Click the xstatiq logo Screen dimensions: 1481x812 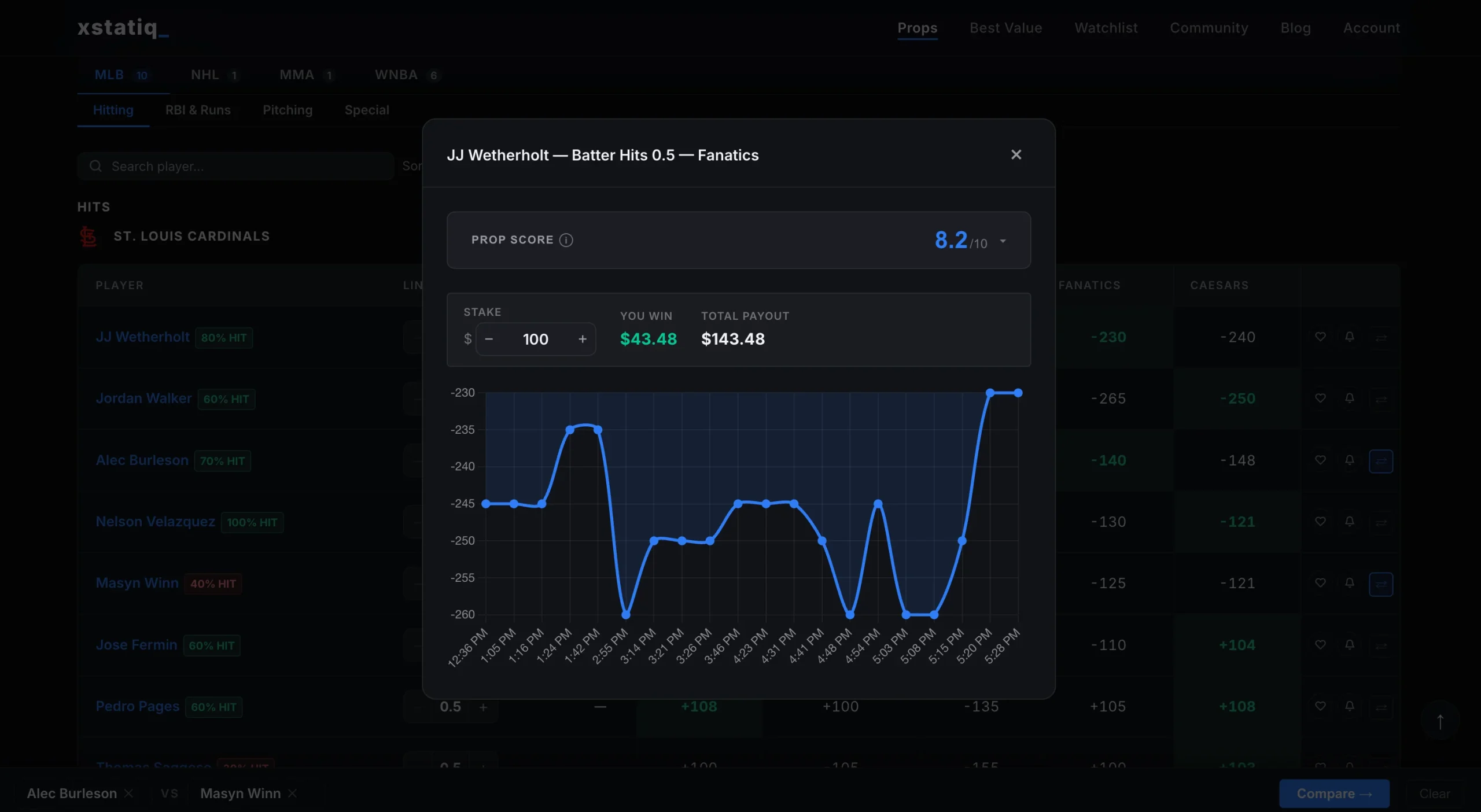(x=123, y=27)
